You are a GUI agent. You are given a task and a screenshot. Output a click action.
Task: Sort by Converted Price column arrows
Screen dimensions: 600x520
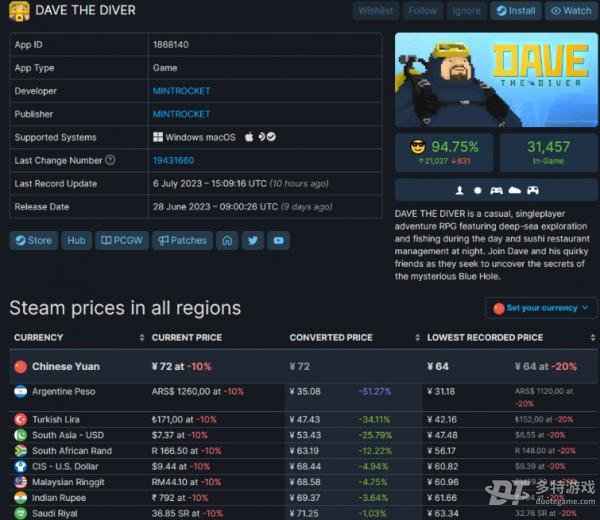pos(417,337)
